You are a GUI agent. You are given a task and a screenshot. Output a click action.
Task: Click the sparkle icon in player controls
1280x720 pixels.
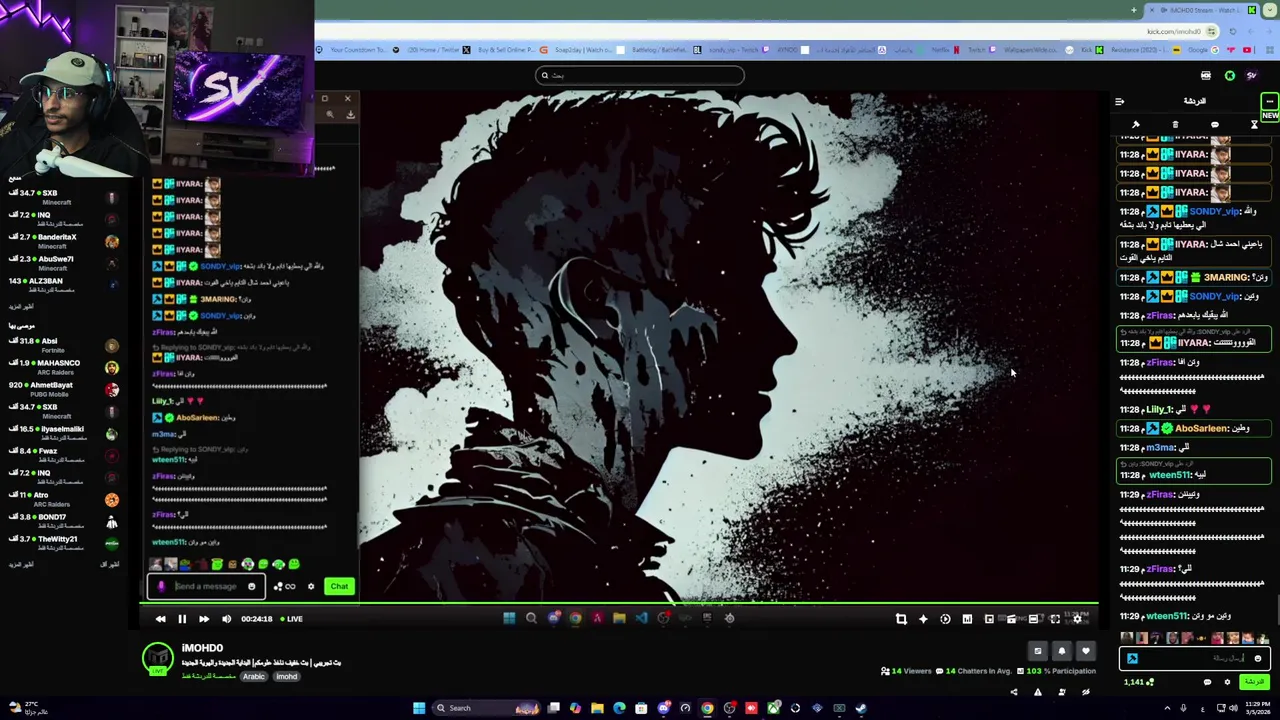(x=923, y=619)
